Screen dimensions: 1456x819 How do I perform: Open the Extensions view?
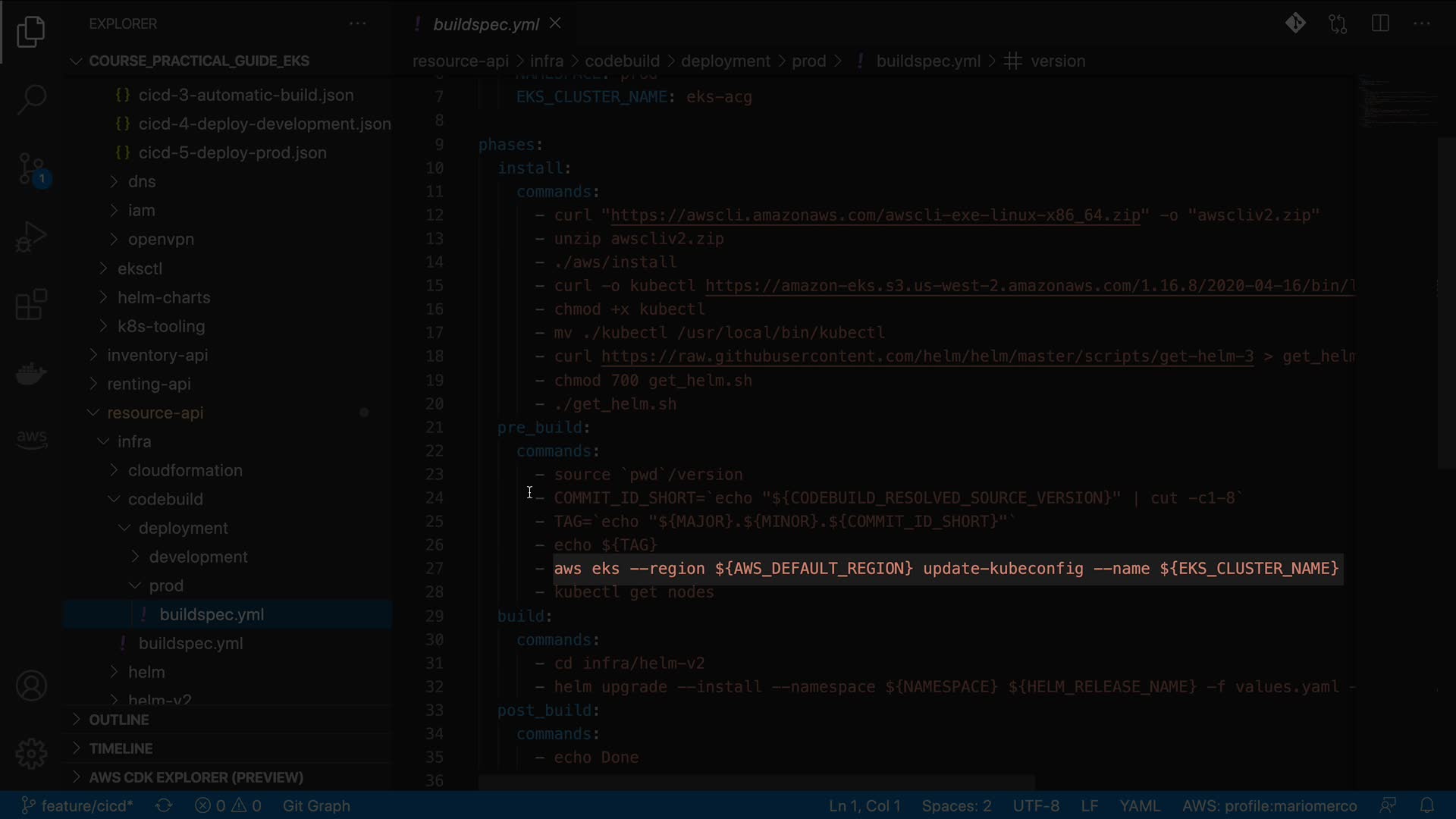point(31,305)
